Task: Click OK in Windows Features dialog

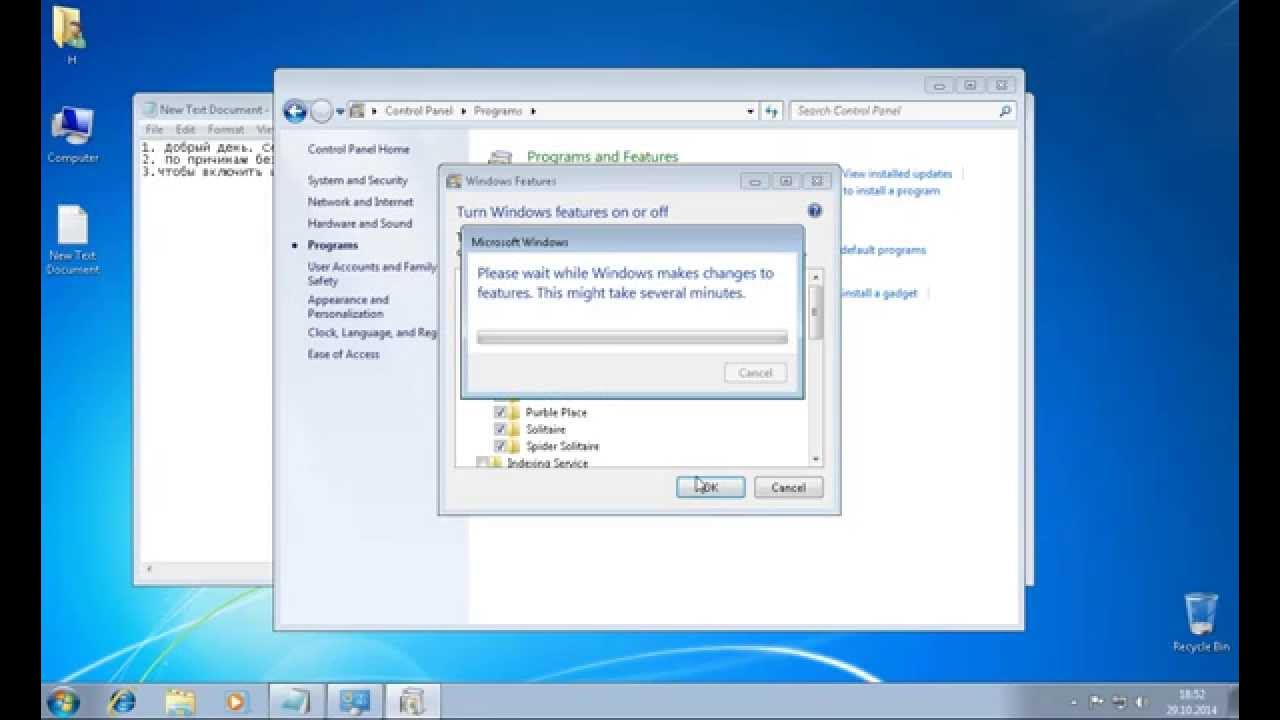Action: [x=710, y=487]
